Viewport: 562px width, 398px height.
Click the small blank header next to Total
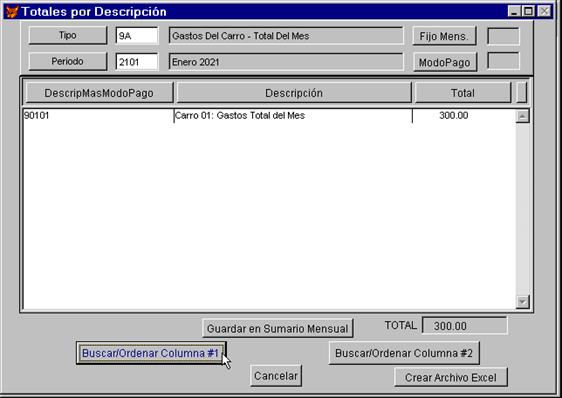click(x=522, y=93)
